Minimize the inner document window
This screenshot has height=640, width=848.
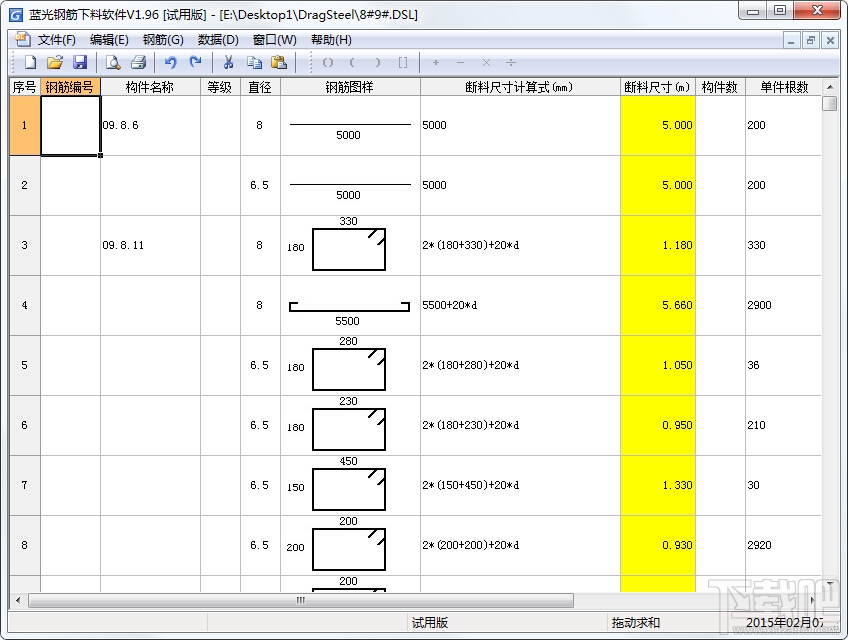[x=791, y=40]
